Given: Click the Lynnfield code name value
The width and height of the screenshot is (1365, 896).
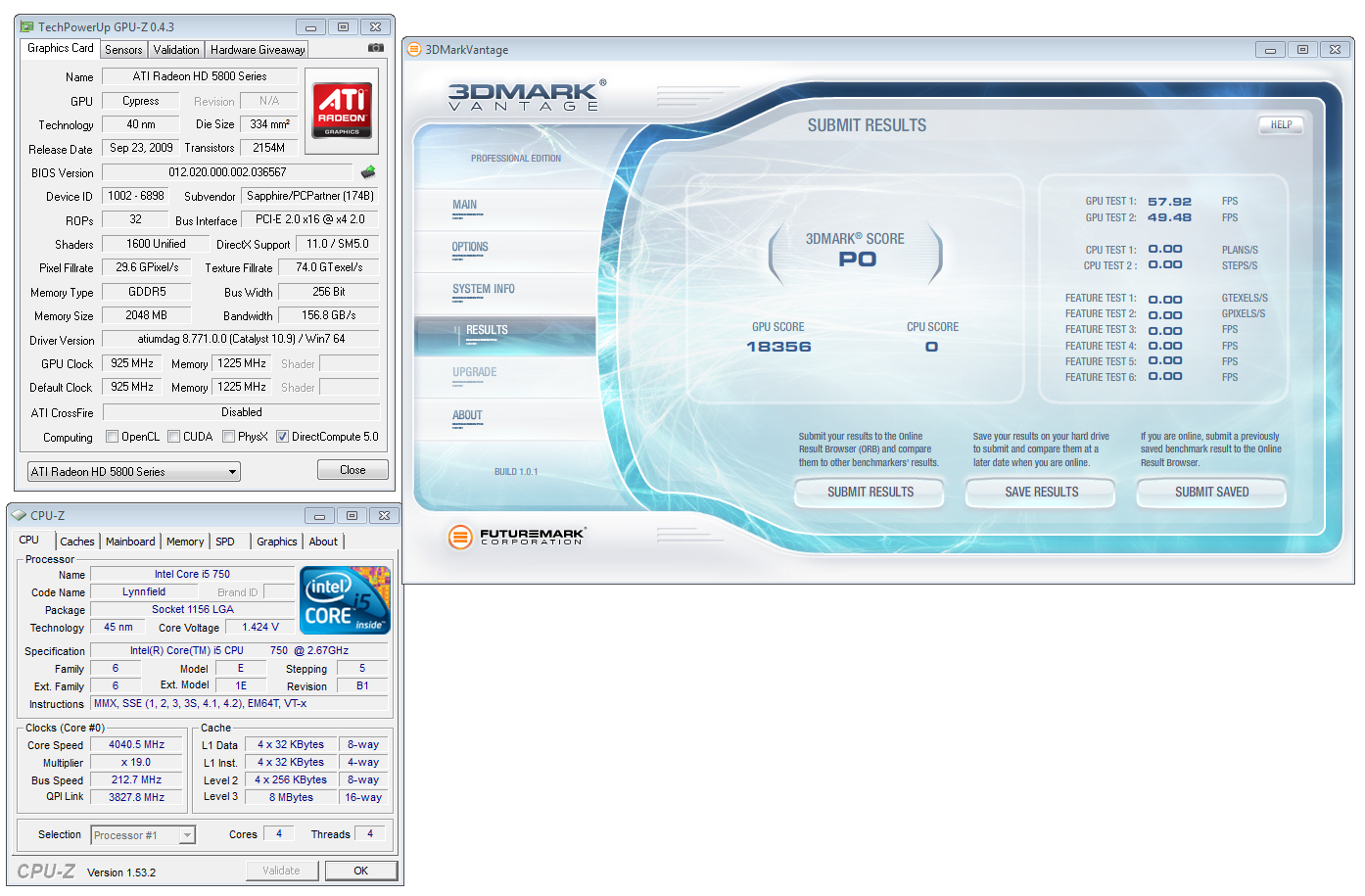Looking at the screenshot, I should pyautogui.click(x=144, y=591).
